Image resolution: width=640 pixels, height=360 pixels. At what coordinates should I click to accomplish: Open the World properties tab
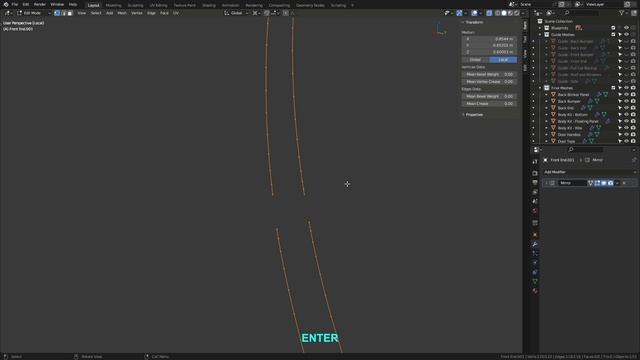pyautogui.click(x=535, y=211)
